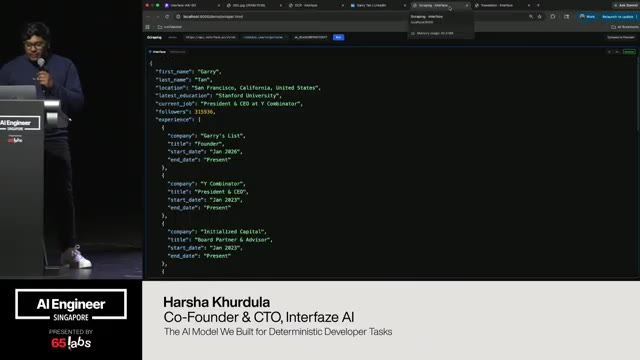
Task: Open a new browser tab
Action: (x=538, y=5)
